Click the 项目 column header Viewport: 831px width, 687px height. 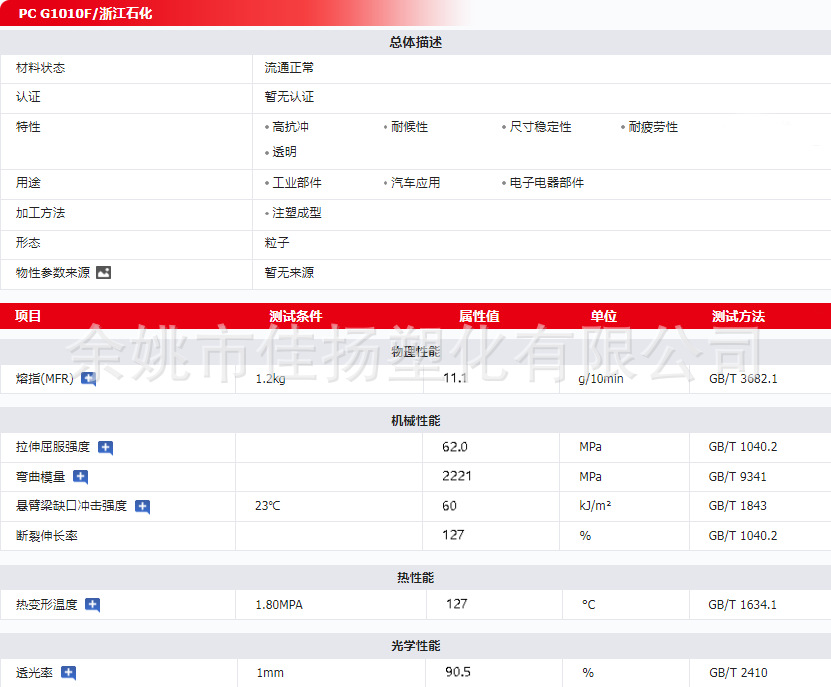[28, 316]
